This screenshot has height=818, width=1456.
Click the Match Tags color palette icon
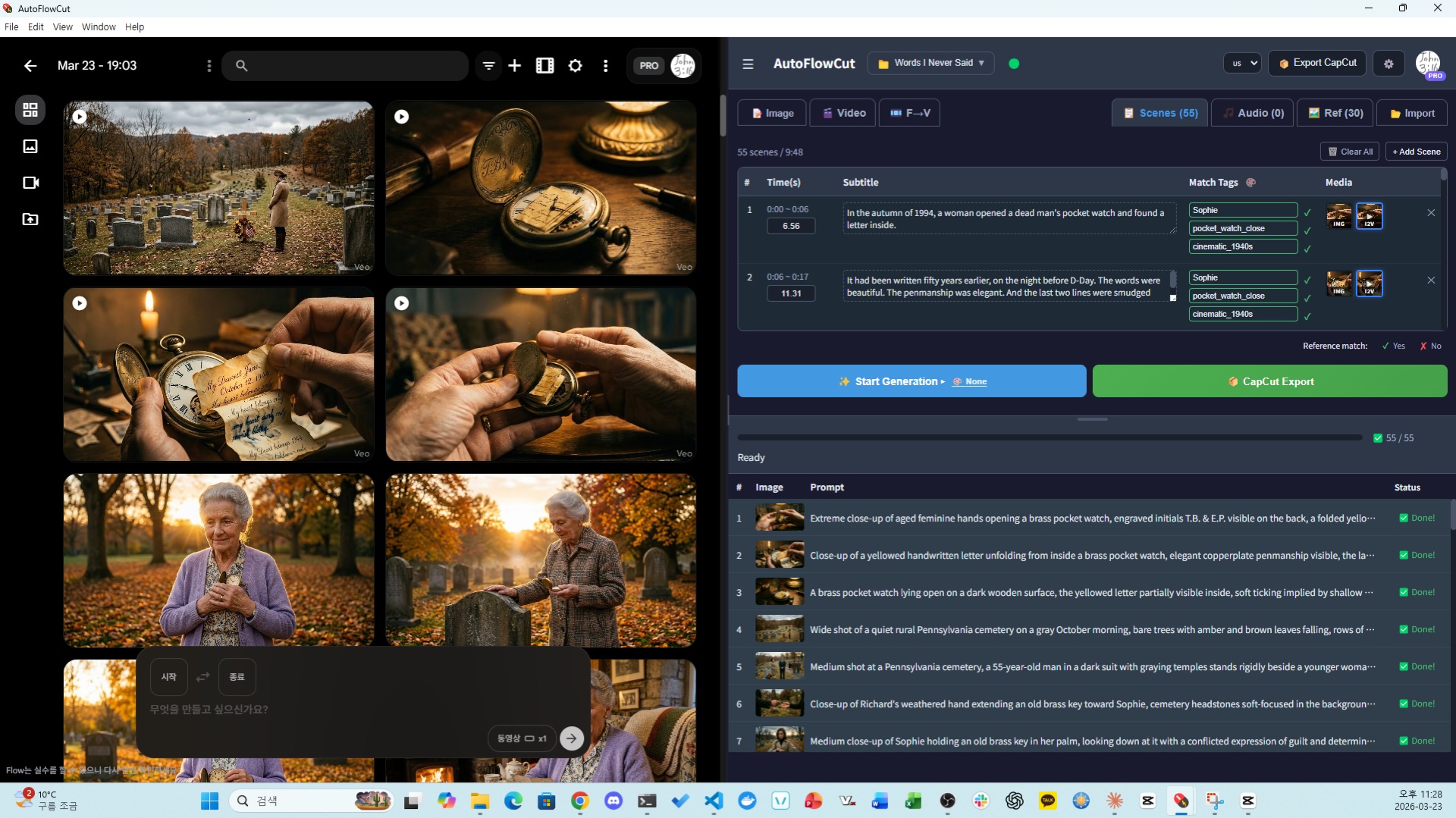point(1251,183)
